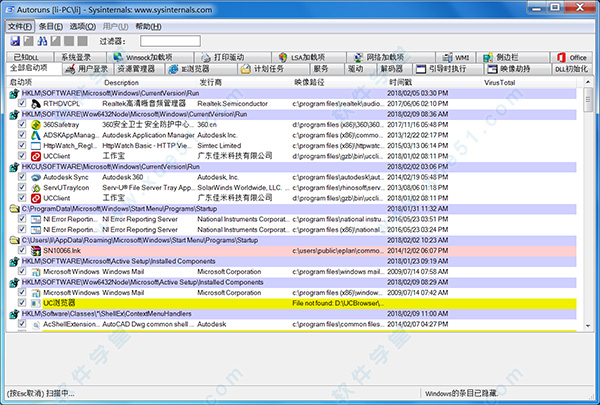Open the 帮助(H) menu

coord(148,26)
